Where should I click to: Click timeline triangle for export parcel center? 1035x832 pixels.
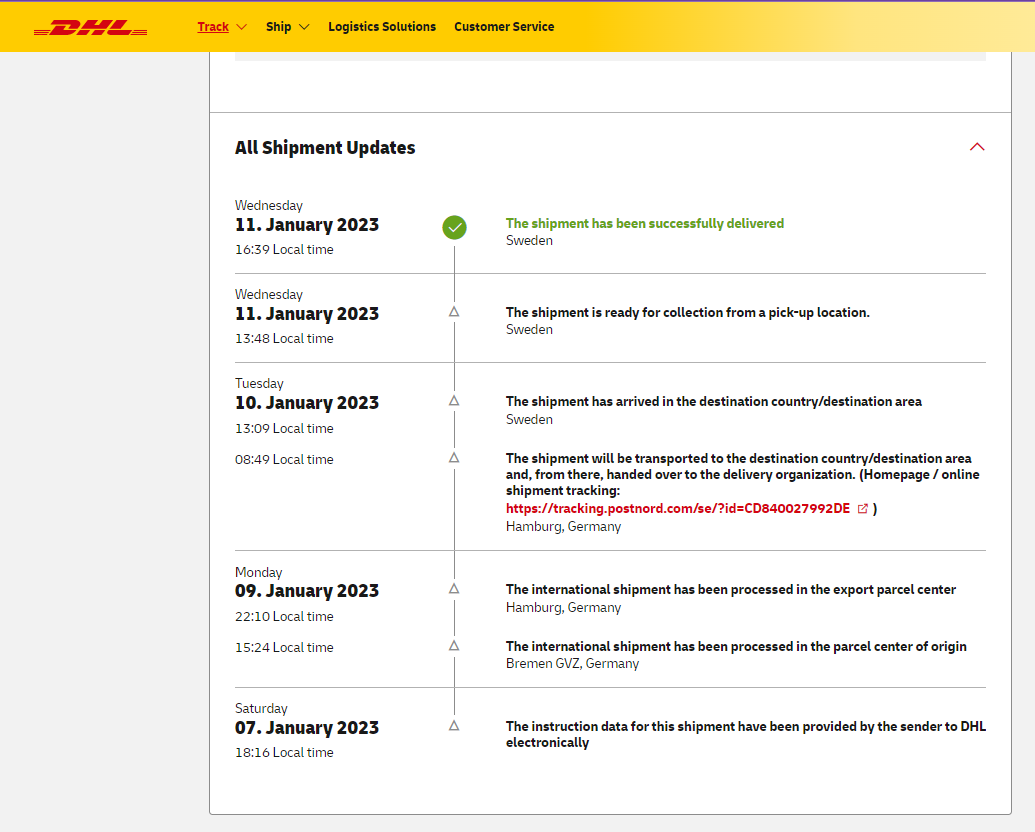coord(454,589)
